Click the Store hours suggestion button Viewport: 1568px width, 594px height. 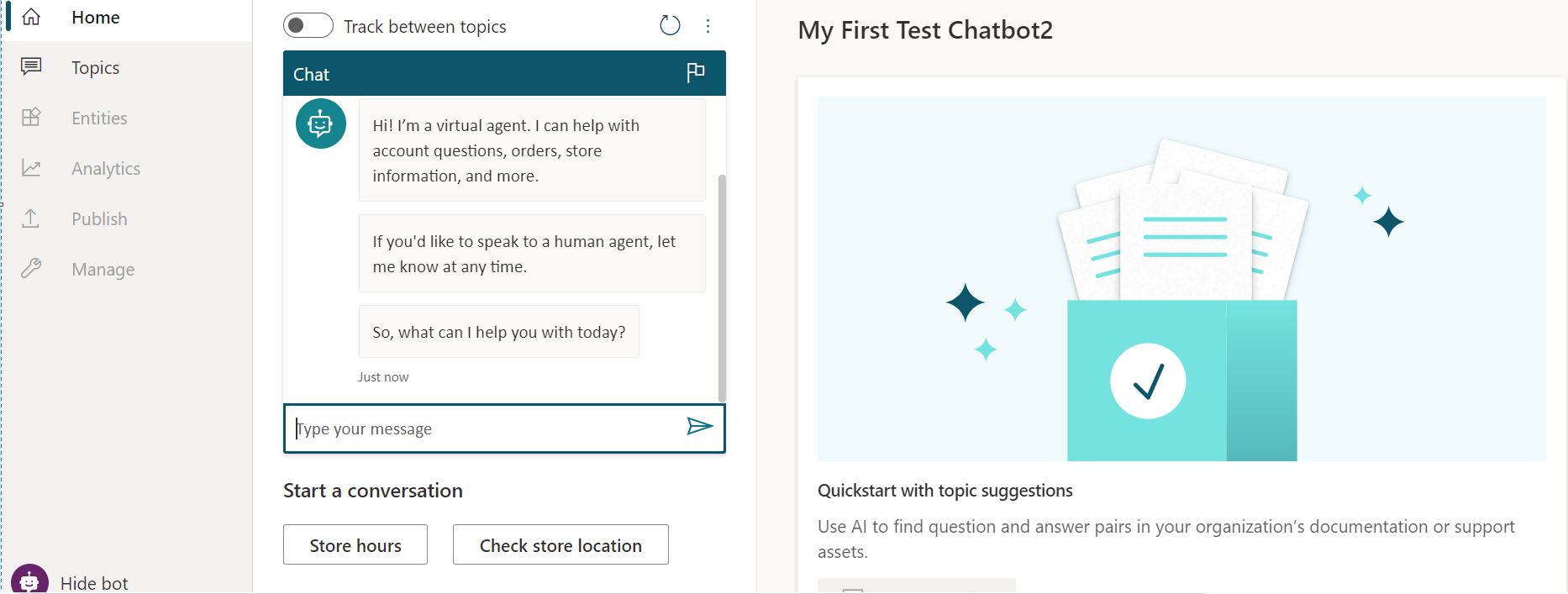[x=355, y=544]
